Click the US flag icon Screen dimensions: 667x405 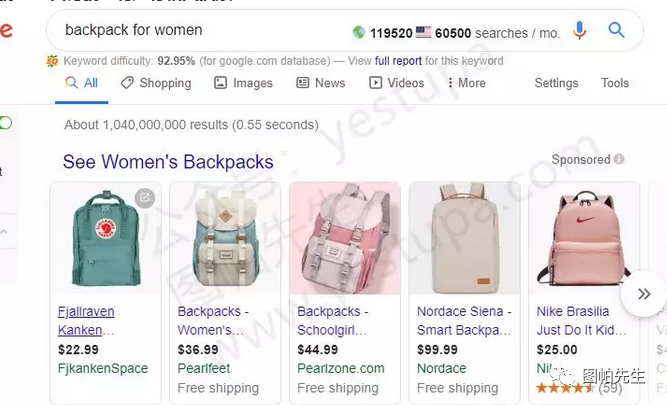click(x=423, y=32)
